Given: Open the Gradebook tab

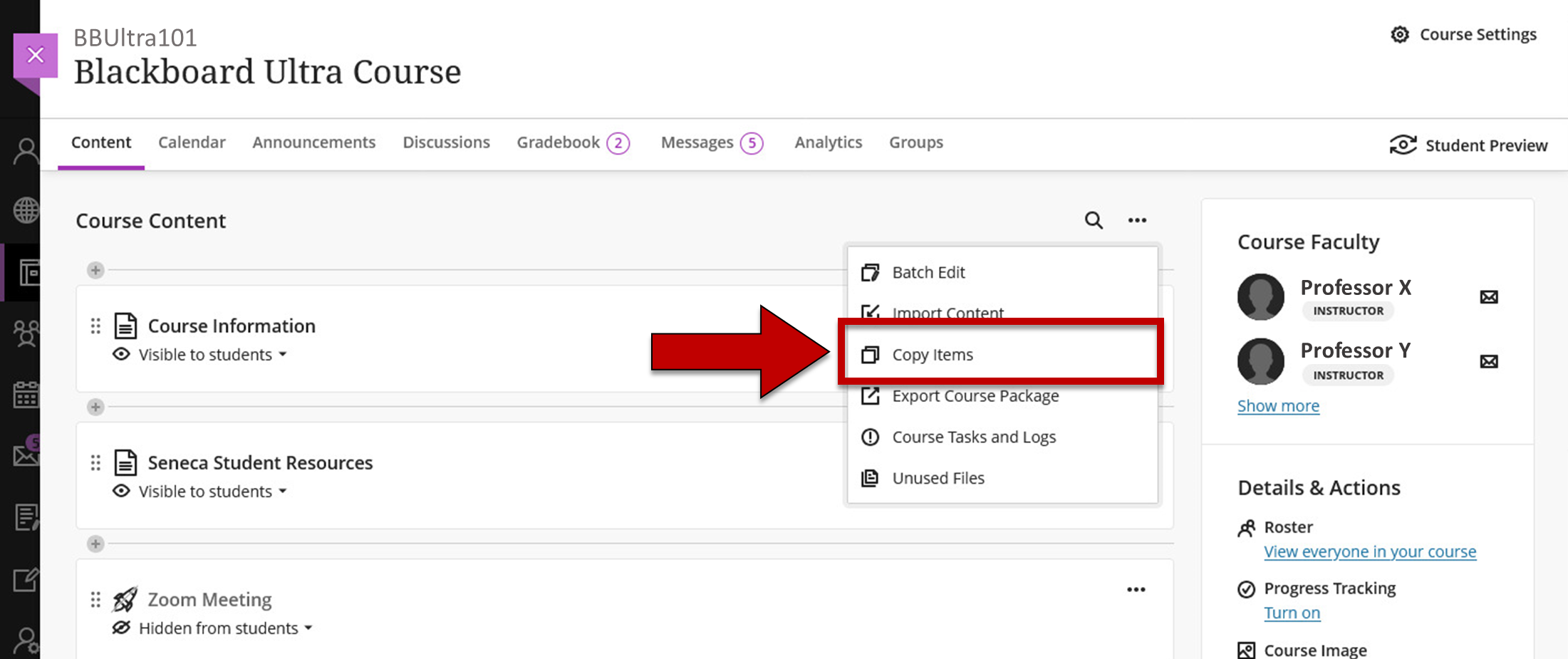Looking at the screenshot, I should click(x=573, y=143).
